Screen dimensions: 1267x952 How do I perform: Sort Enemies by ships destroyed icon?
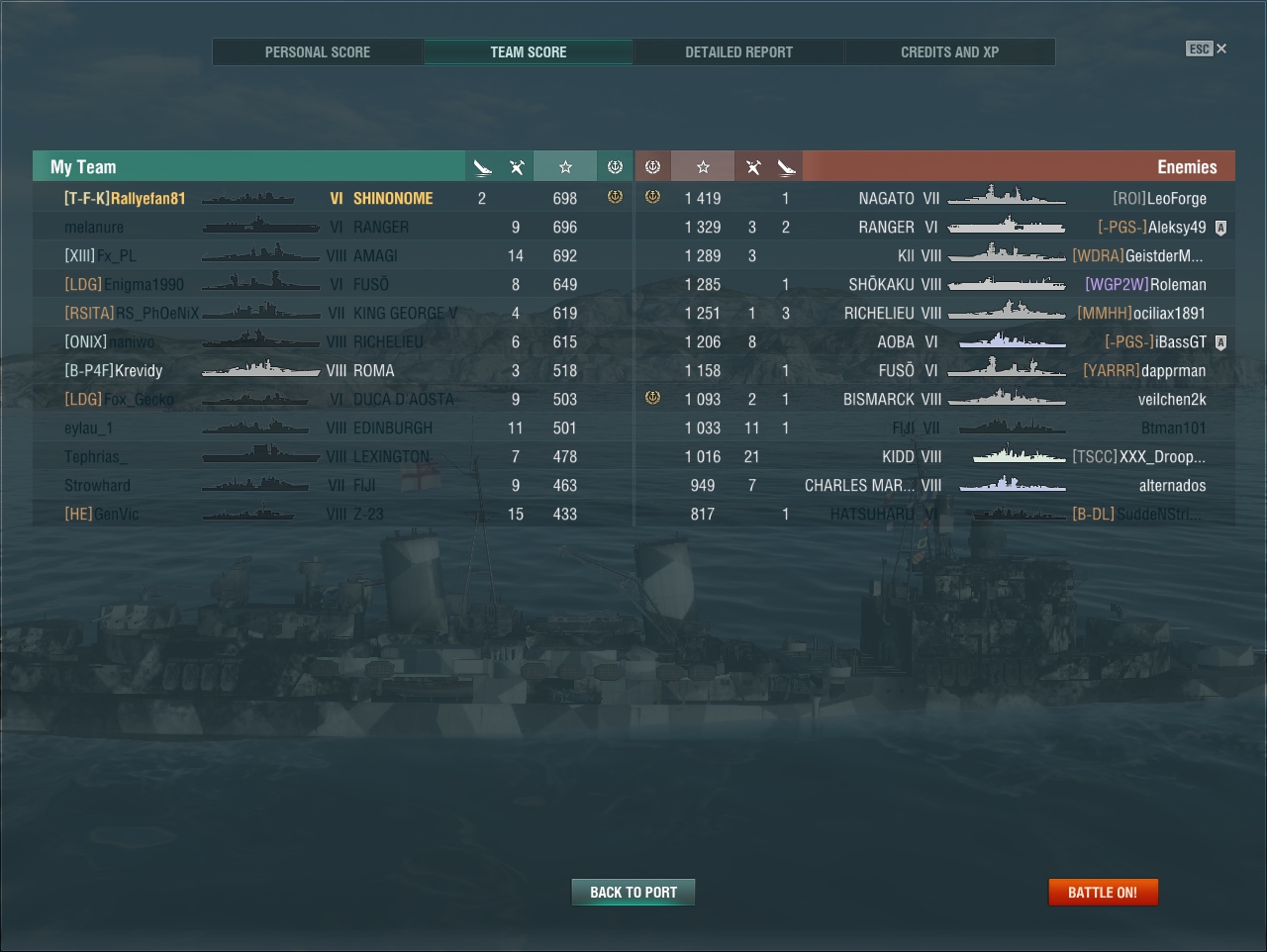pos(752,167)
